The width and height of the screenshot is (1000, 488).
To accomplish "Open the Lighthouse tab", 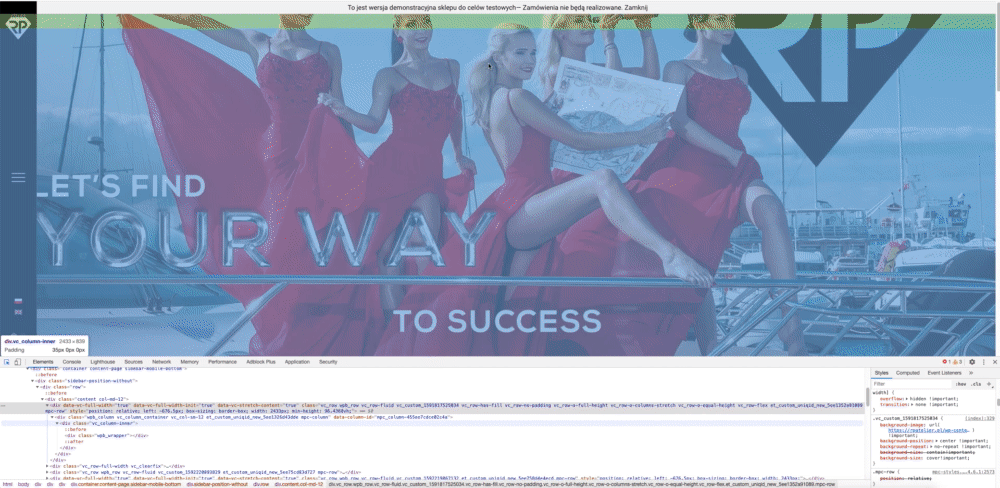I will (x=103, y=362).
